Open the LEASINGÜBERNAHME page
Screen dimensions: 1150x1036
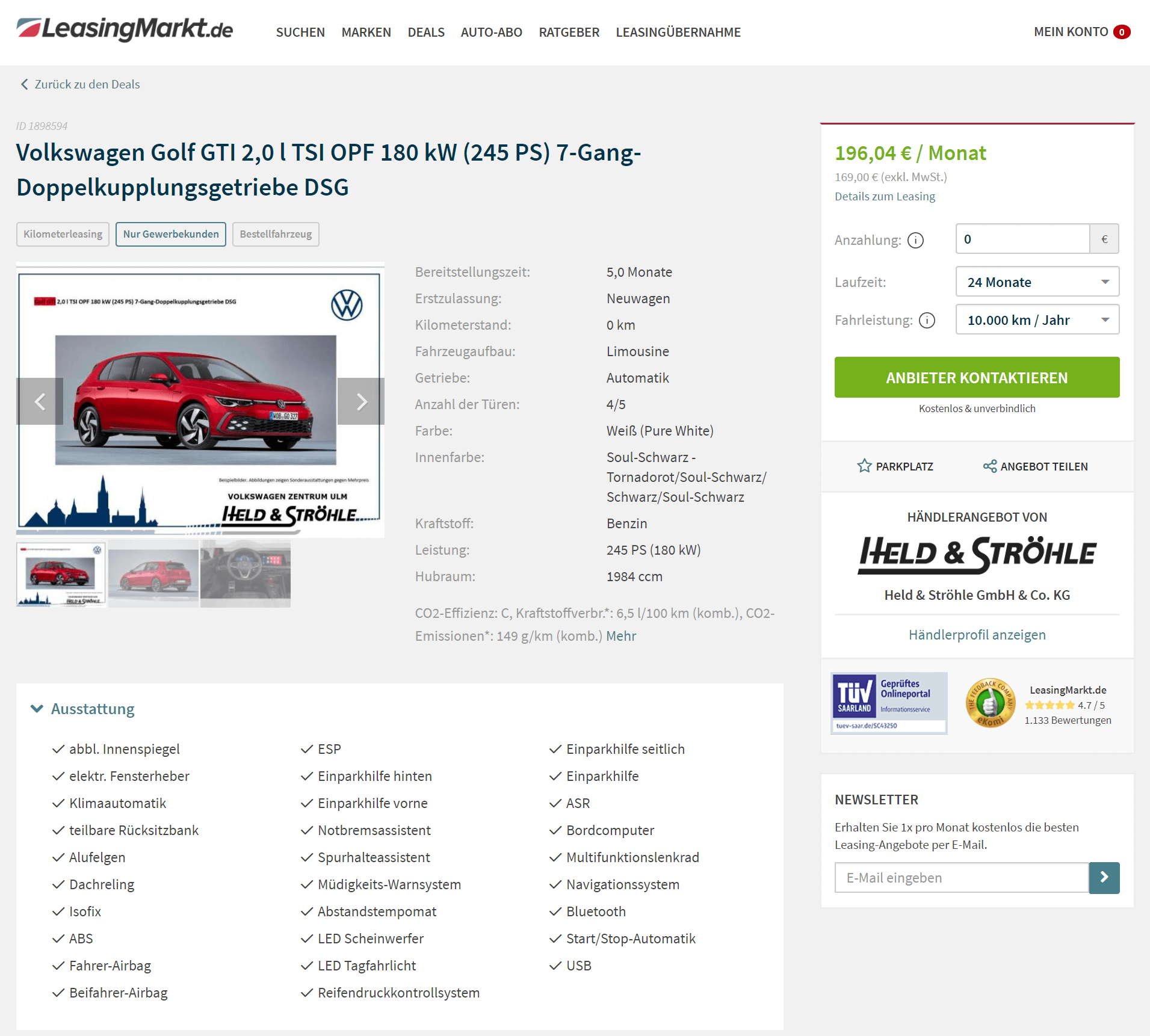[x=678, y=32]
